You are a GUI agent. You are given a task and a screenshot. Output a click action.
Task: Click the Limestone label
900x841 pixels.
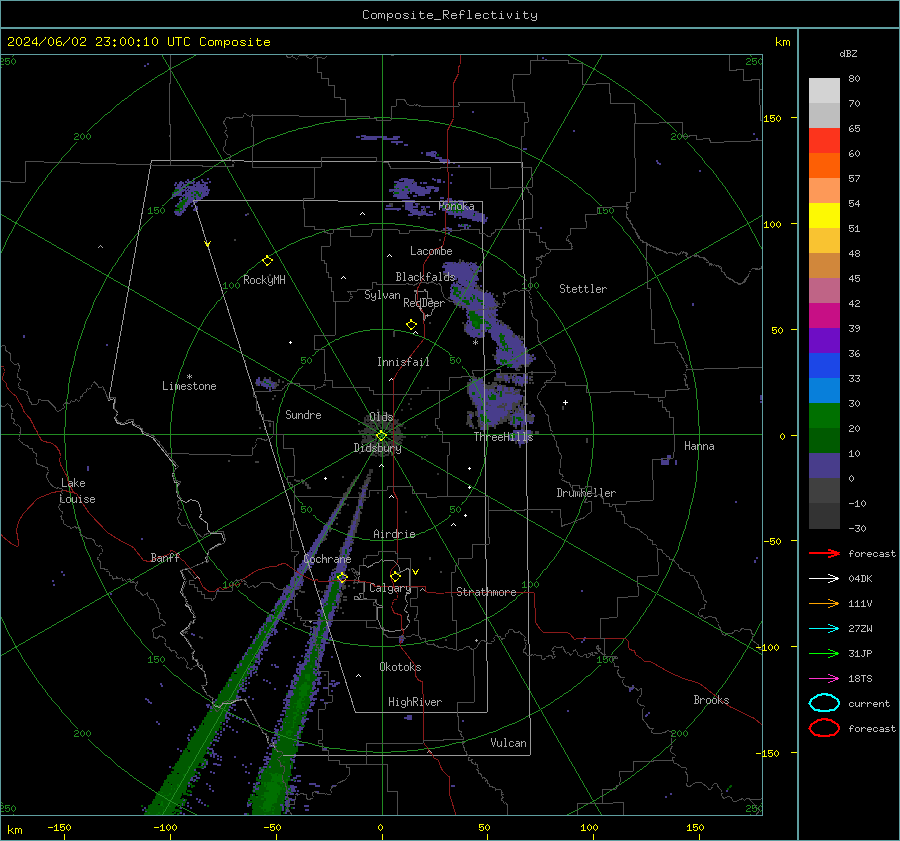pyautogui.click(x=189, y=386)
